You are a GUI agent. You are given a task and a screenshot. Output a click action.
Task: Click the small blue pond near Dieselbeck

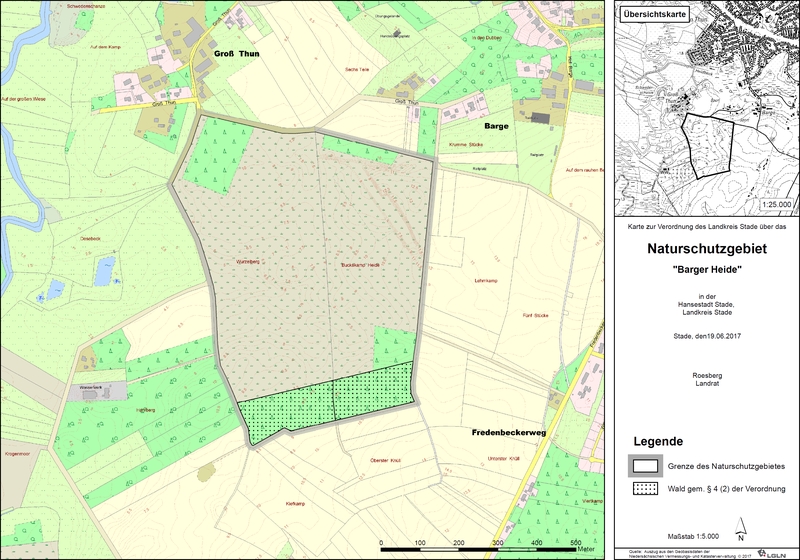[x=104, y=266]
